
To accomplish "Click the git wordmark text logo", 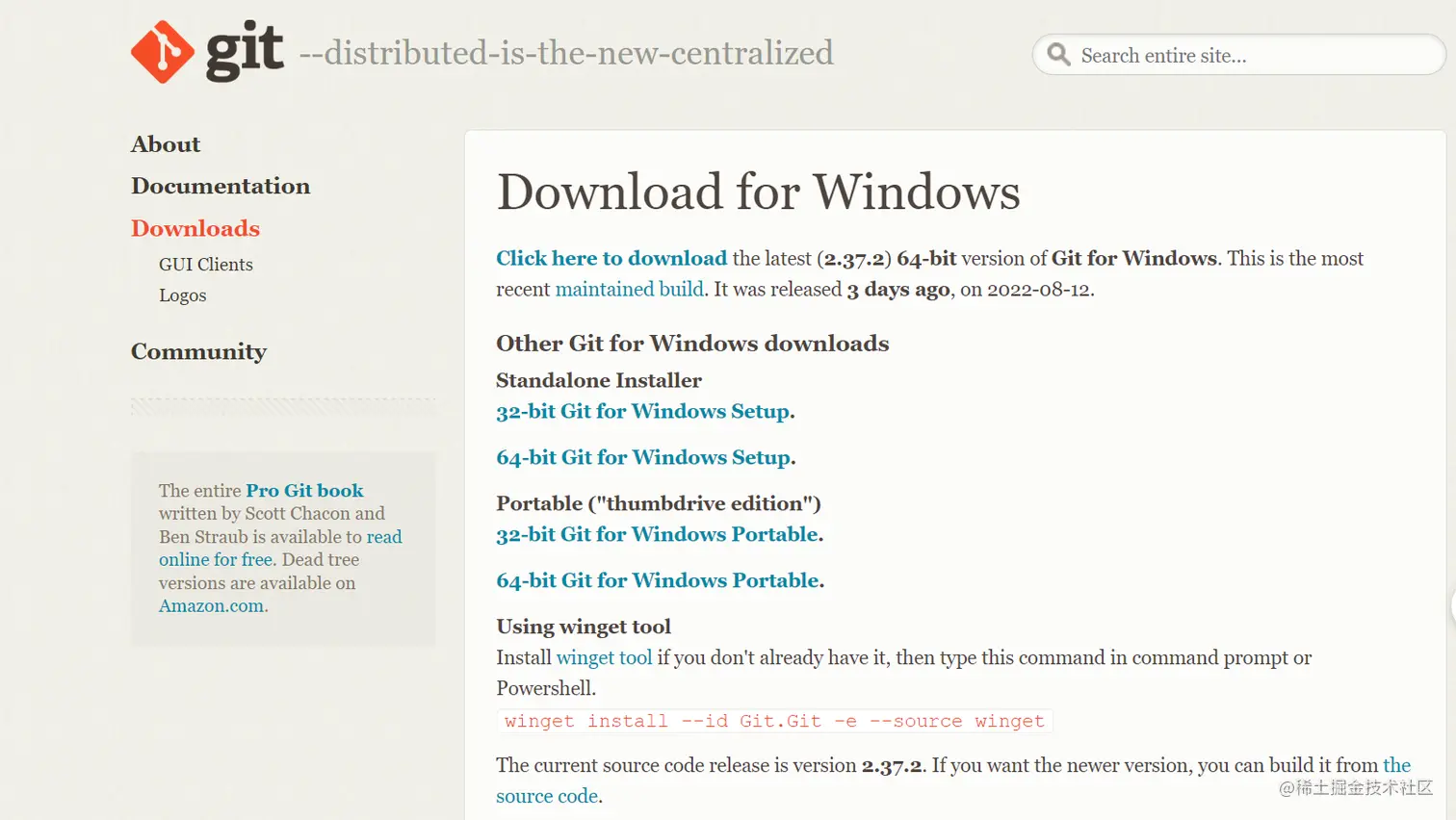I will pyautogui.click(x=245, y=50).
